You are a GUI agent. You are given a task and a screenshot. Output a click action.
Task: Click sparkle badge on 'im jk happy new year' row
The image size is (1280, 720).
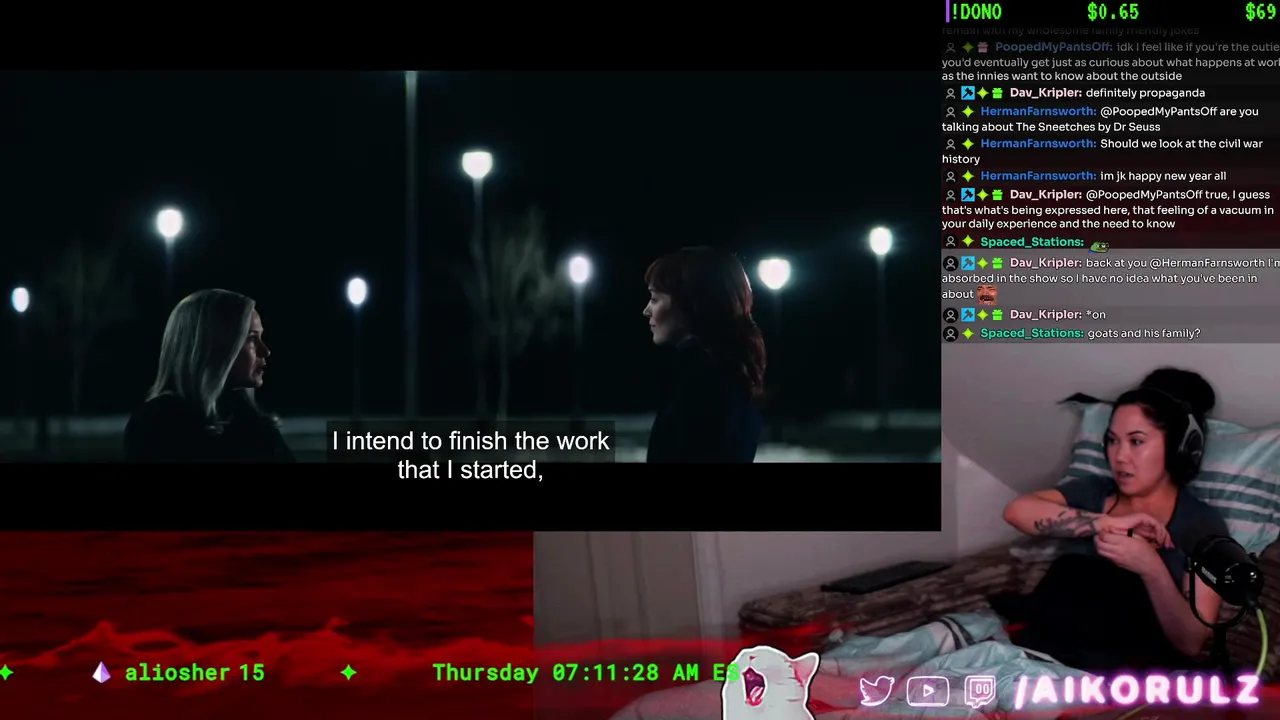point(967,176)
